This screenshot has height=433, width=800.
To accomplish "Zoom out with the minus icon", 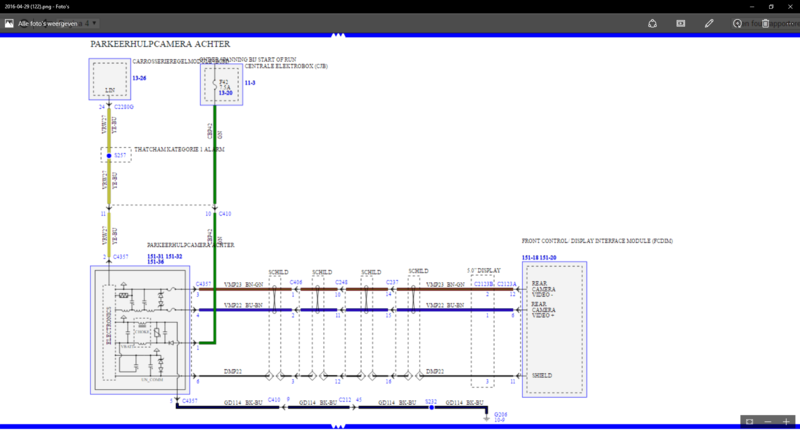I will point(766,422).
